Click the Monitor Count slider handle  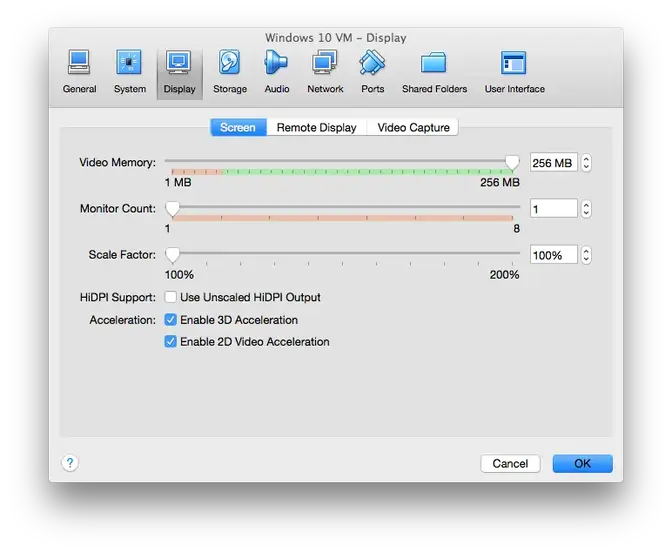(172, 209)
